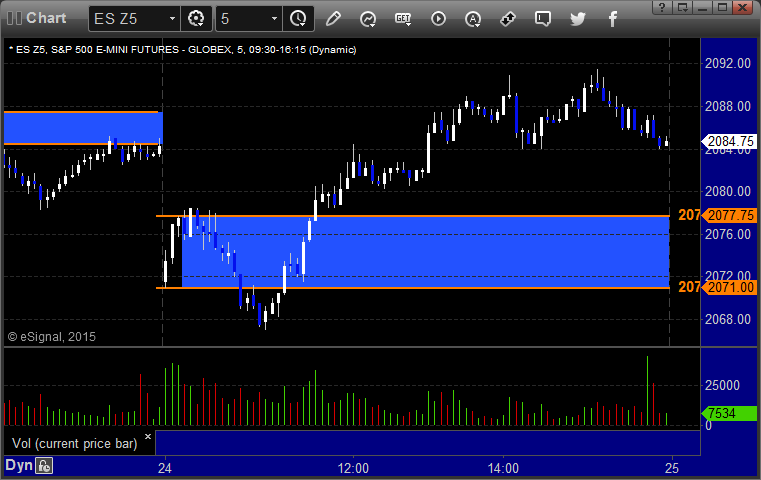Open the comment speech bubble icon
Image resolution: width=761 pixels, height=480 pixels.
[543, 19]
